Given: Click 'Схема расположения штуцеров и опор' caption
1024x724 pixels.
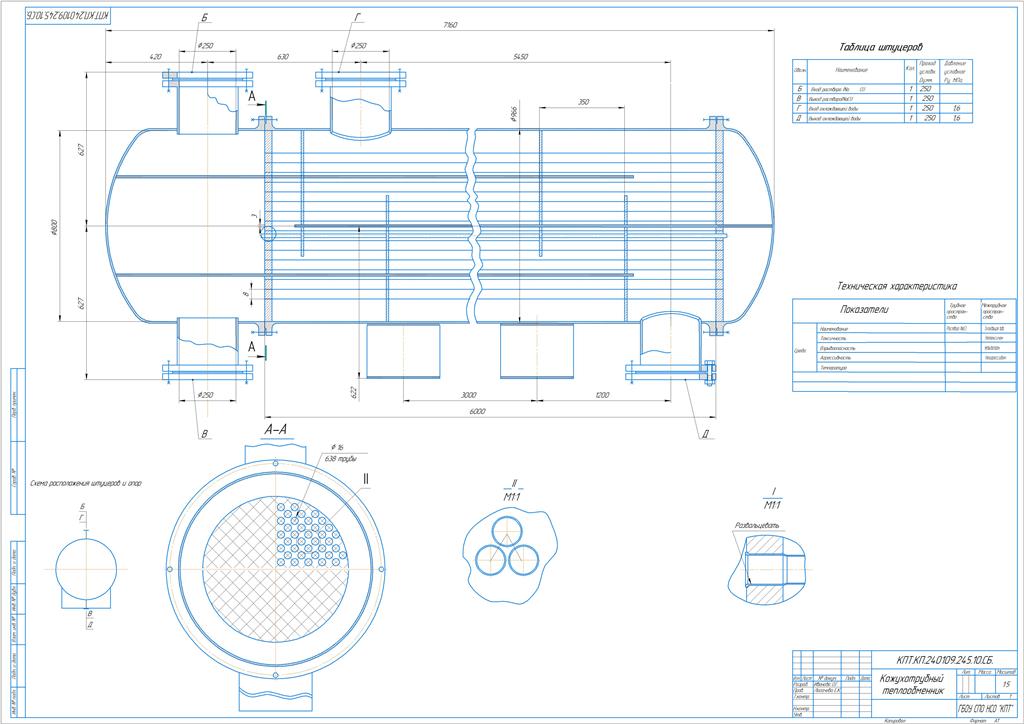Looking at the screenshot, I should coord(86,484).
